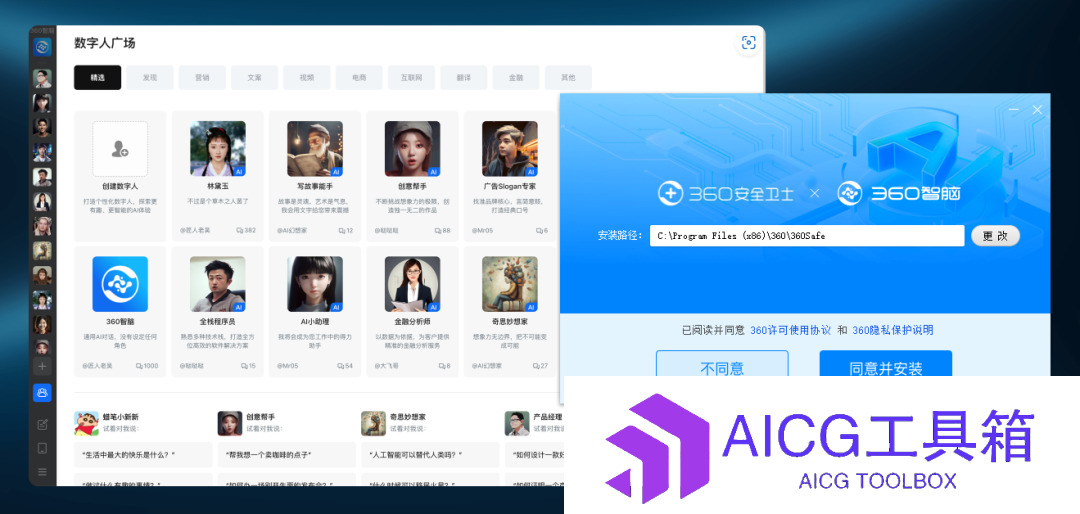Click the tablet device icon in sidebar
The width and height of the screenshot is (1080, 514).
pyautogui.click(x=42, y=449)
